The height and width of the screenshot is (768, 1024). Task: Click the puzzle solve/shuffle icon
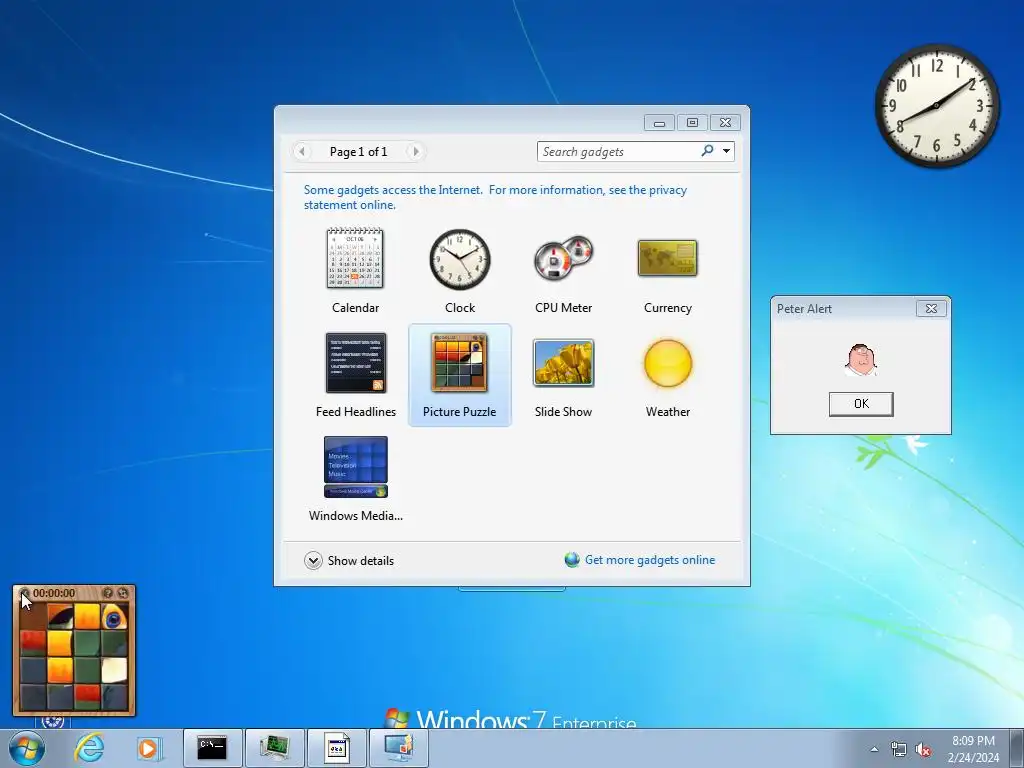[x=122, y=593]
